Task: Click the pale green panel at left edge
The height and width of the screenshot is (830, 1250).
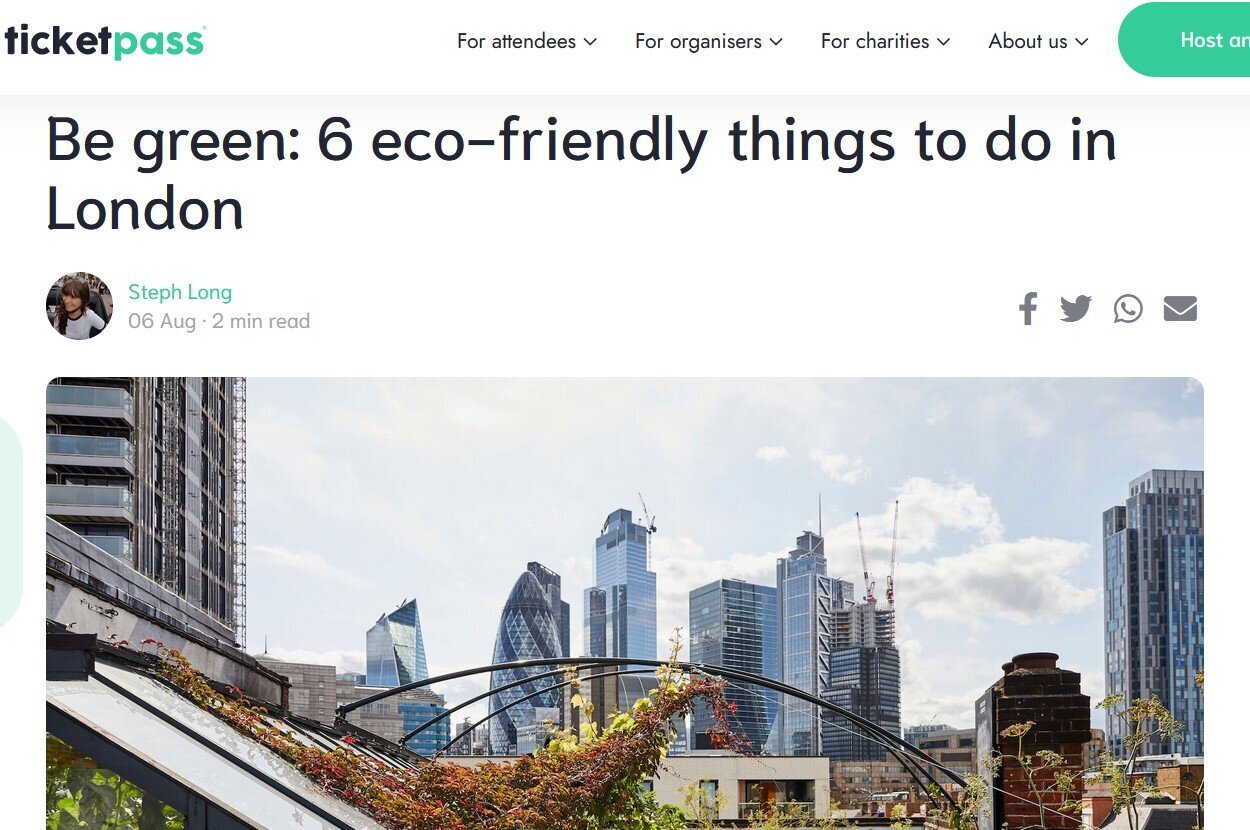Action: [10, 524]
